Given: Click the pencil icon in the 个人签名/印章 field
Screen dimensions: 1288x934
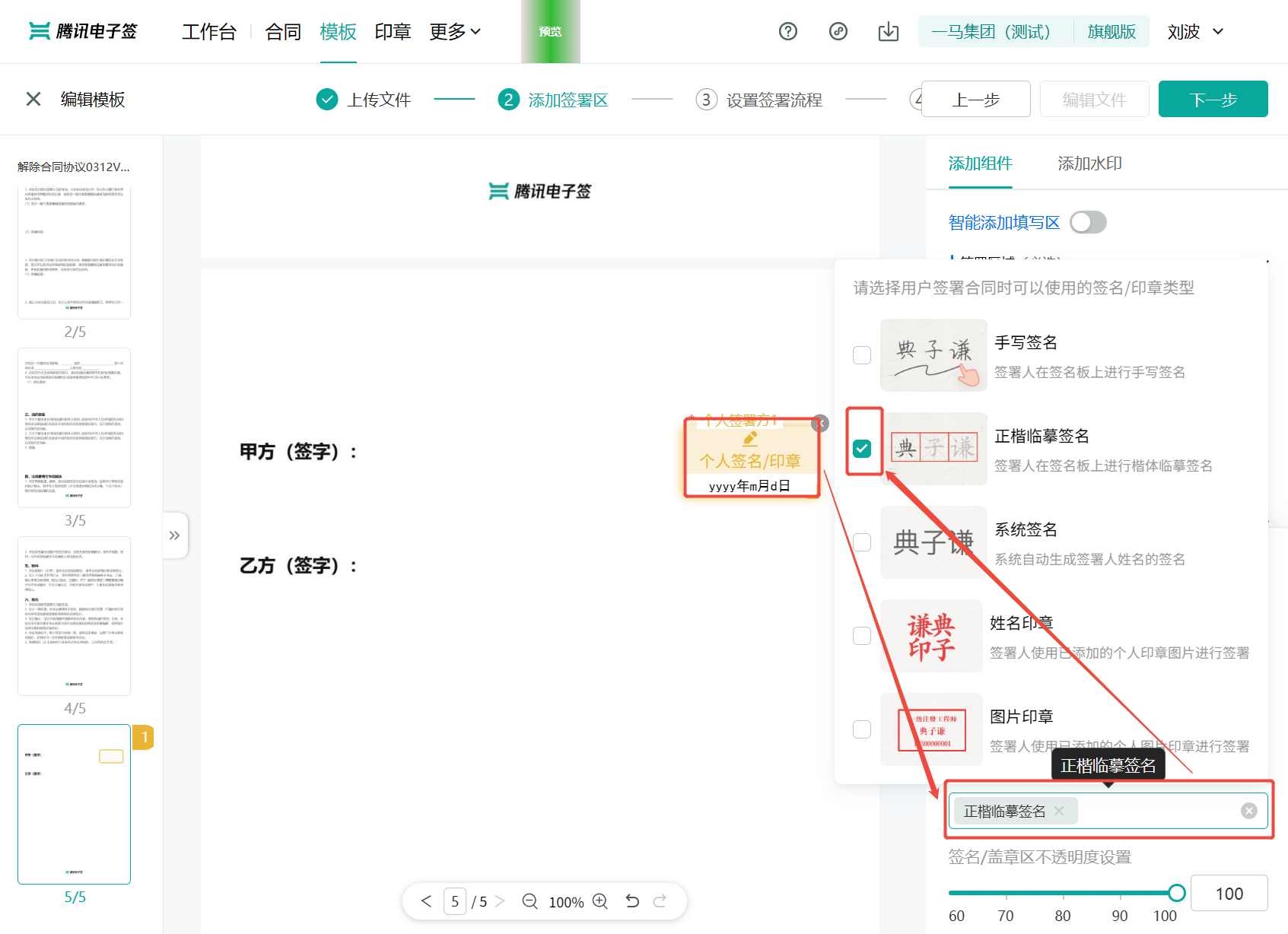Looking at the screenshot, I should pyautogui.click(x=750, y=438).
